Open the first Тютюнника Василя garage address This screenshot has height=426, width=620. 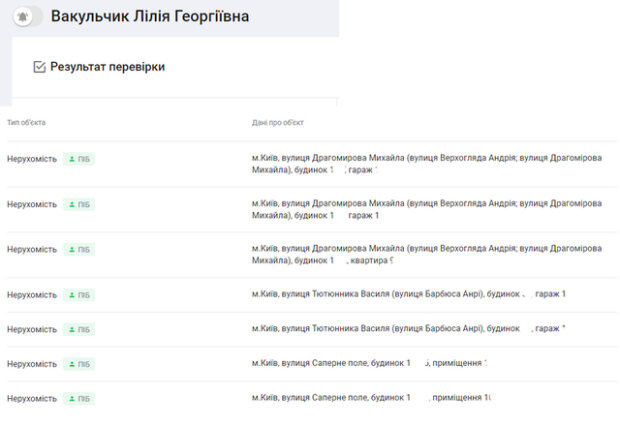pos(408,294)
